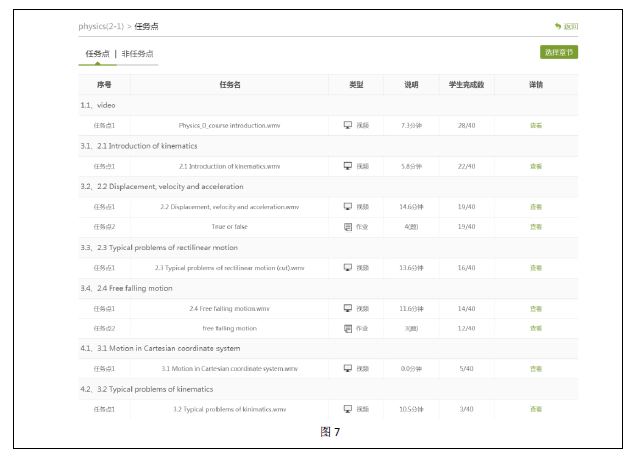This screenshot has width=634, height=461.
Task: Click video icon for 2.1 Introduction of kinematics.wmv
Action: click(348, 166)
